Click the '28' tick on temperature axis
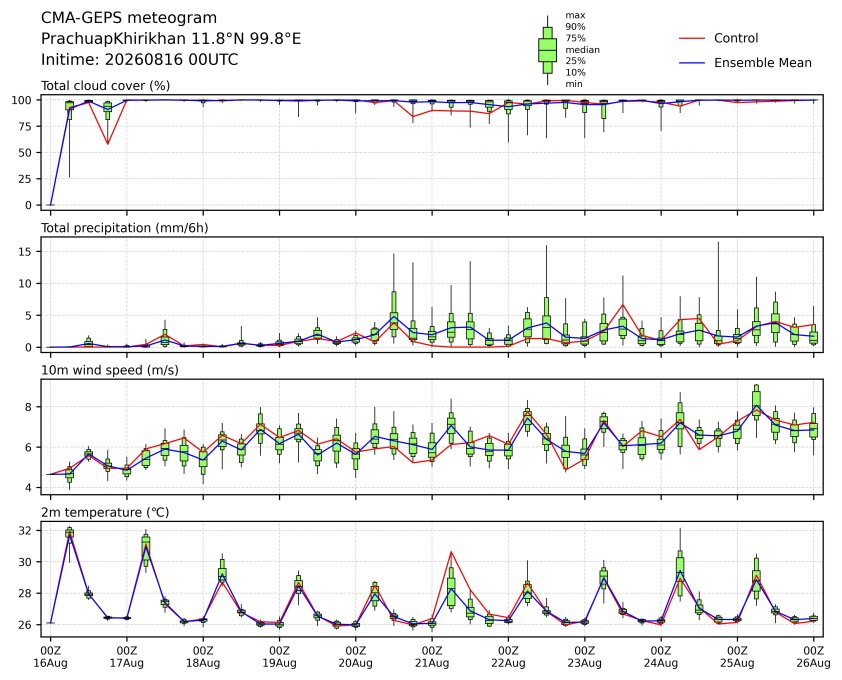 point(25,593)
